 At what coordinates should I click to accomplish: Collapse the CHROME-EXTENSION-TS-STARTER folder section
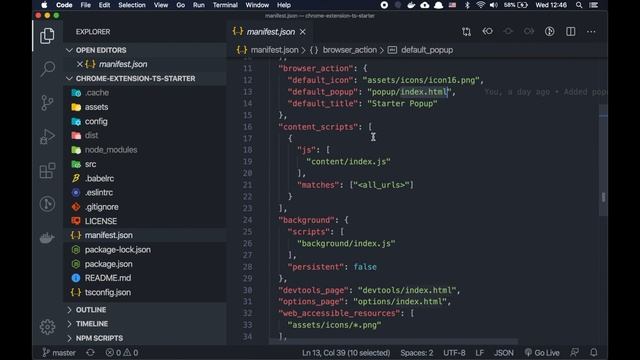(145, 78)
